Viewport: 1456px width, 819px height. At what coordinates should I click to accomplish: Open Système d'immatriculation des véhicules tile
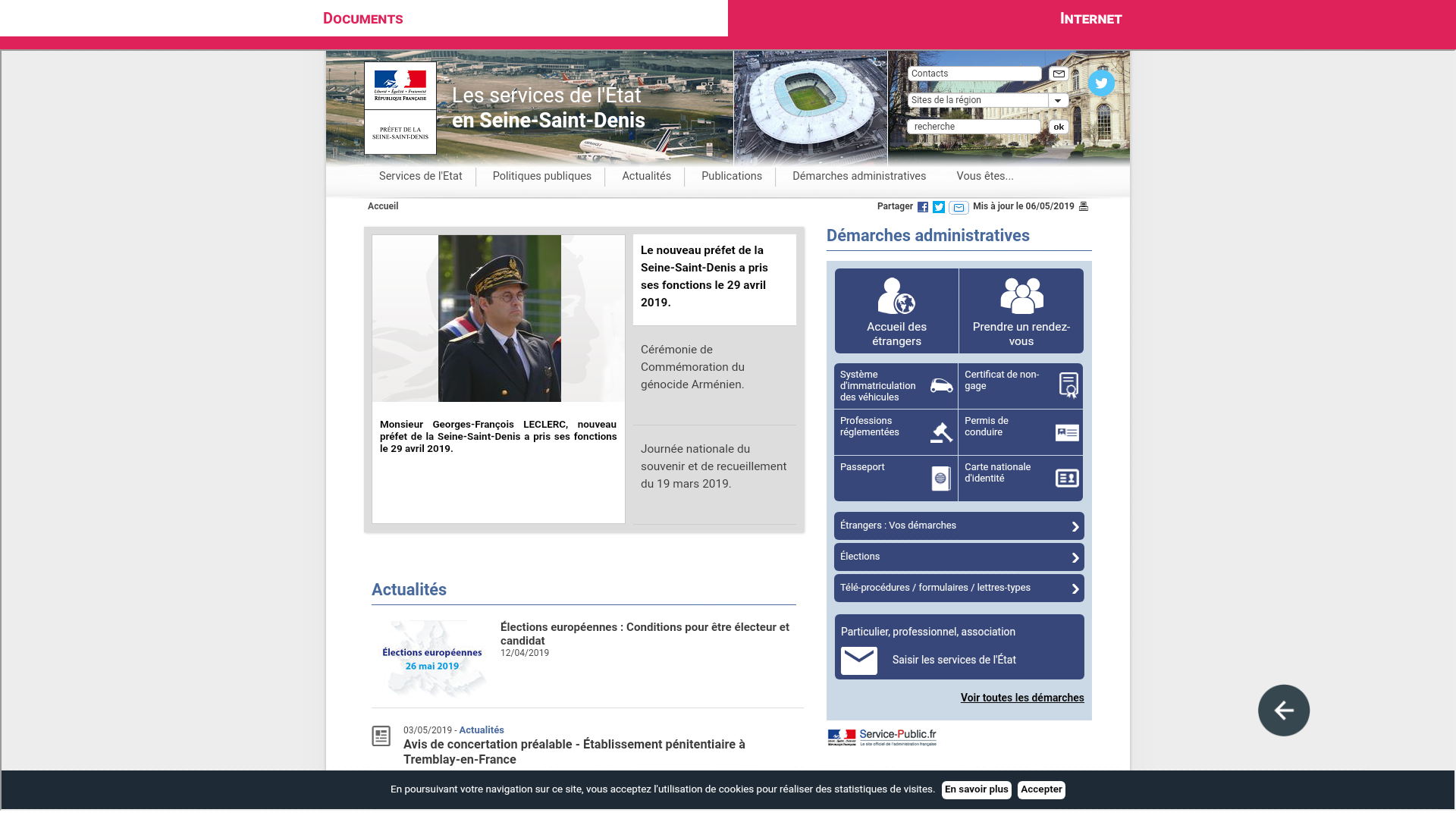coord(896,386)
